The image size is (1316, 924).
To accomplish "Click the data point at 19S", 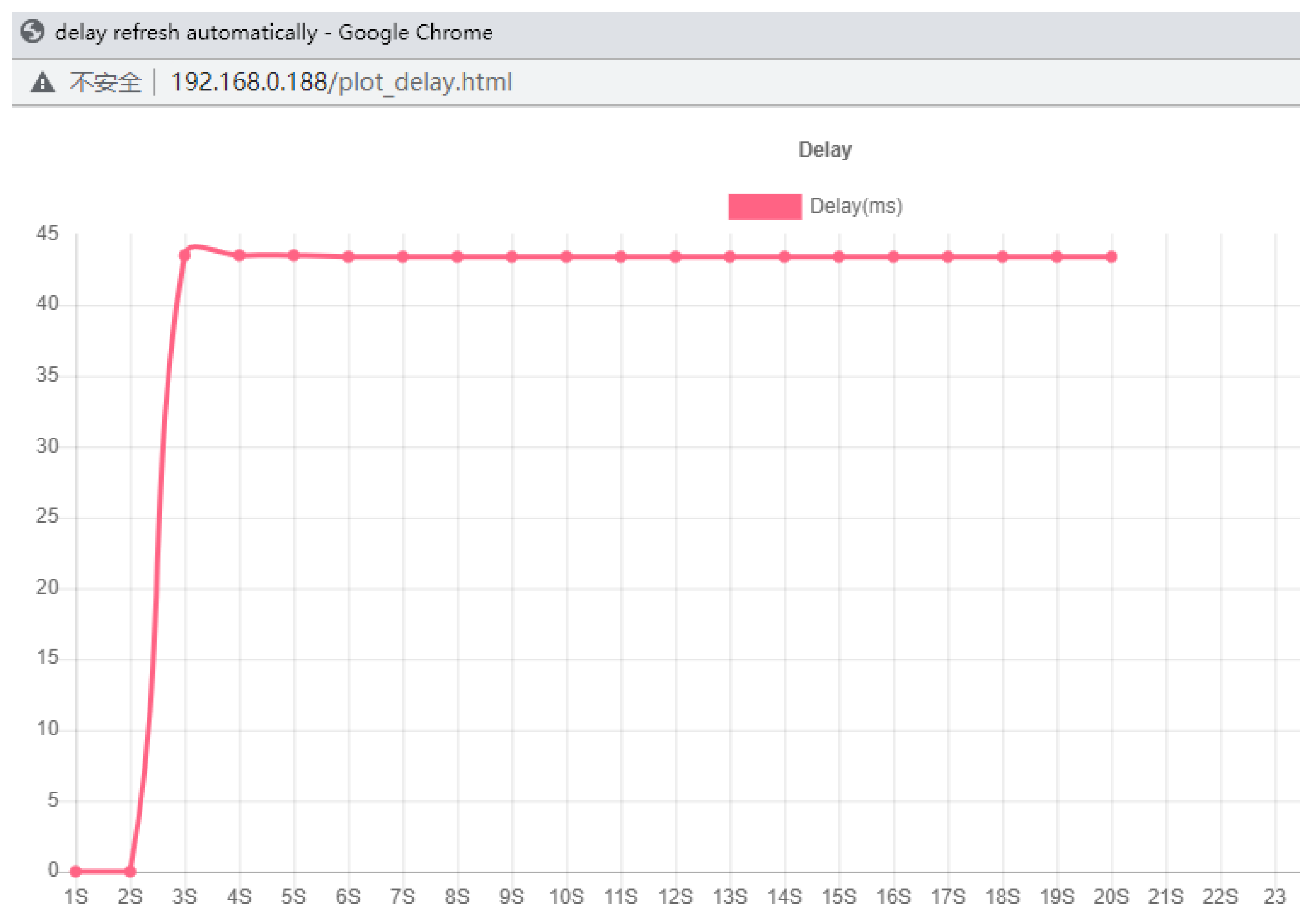I will coord(1057,257).
